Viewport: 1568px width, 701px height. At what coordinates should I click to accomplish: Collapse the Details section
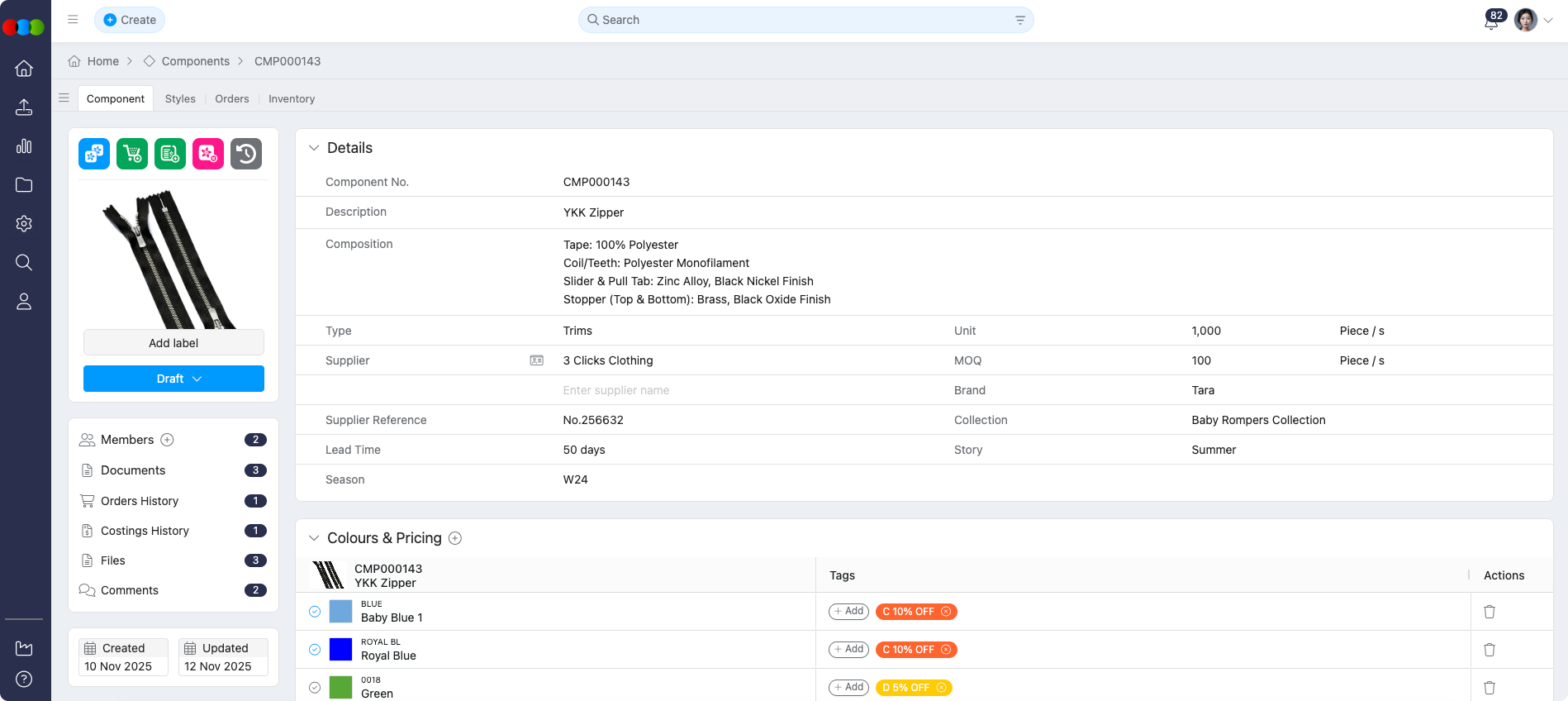coord(314,148)
